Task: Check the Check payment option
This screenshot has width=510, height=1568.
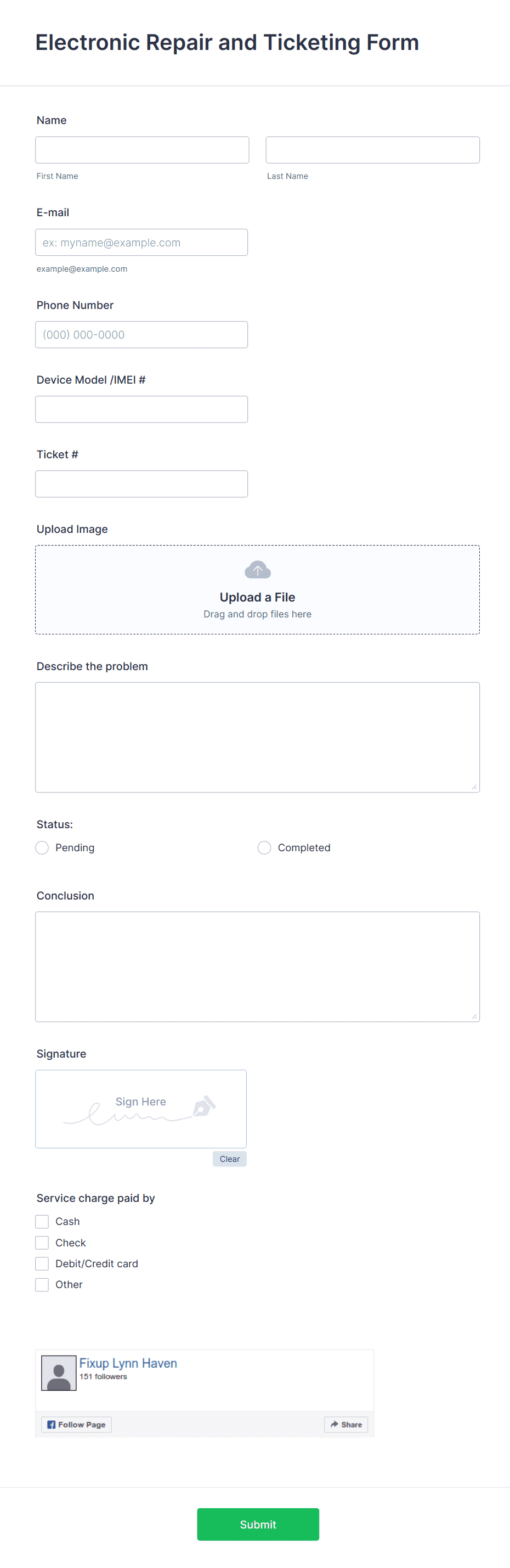Action: [x=42, y=1243]
